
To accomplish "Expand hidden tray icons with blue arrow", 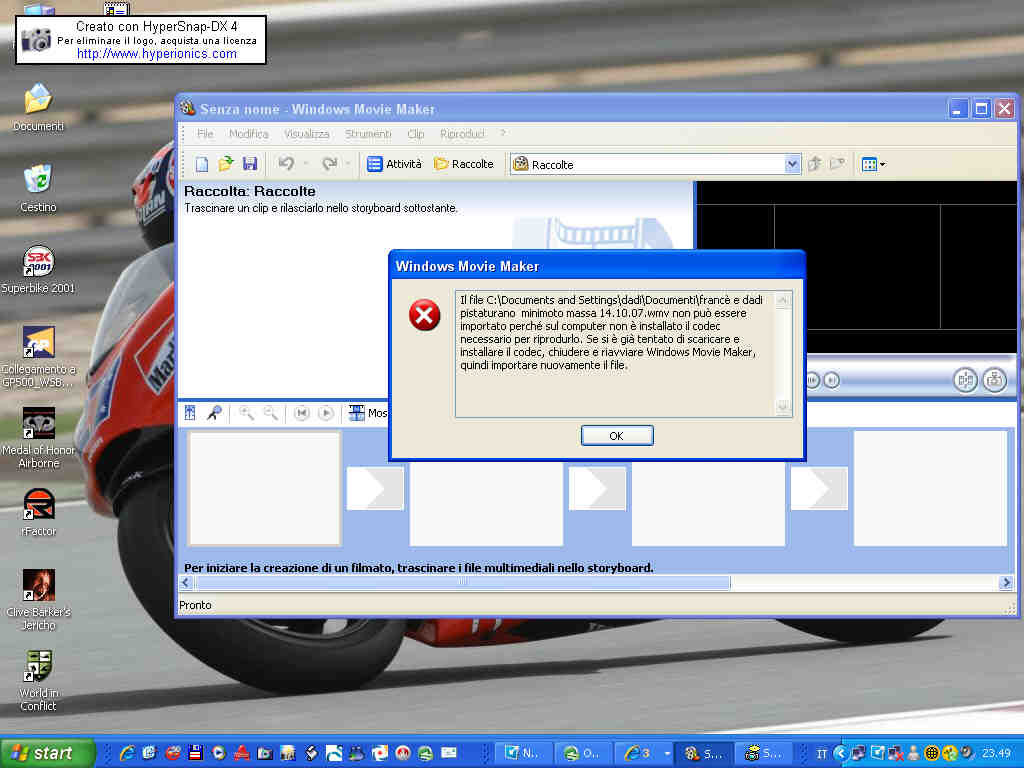I will coord(841,754).
